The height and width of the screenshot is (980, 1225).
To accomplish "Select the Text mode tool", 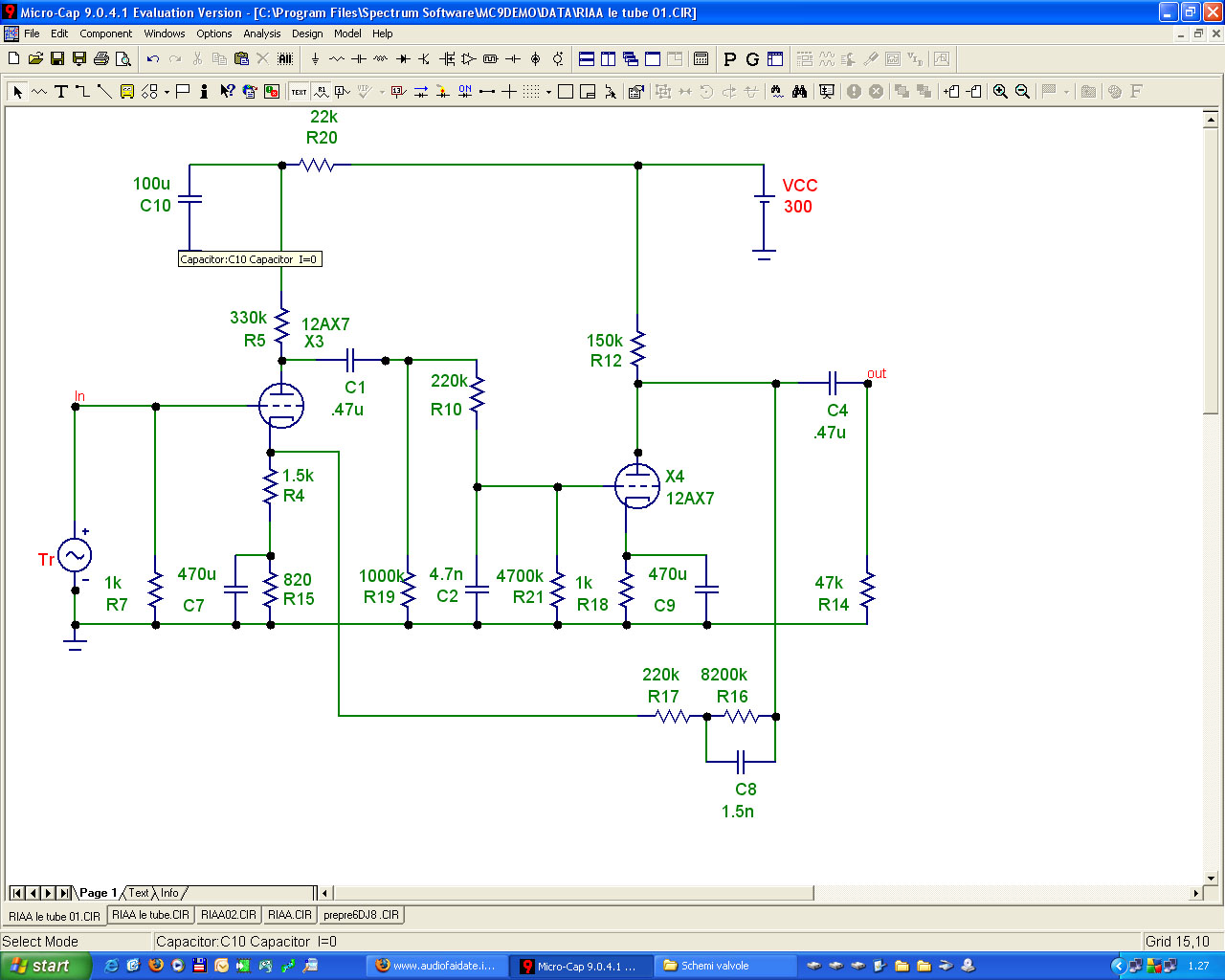I will pyautogui.click(x=60, y=92).
